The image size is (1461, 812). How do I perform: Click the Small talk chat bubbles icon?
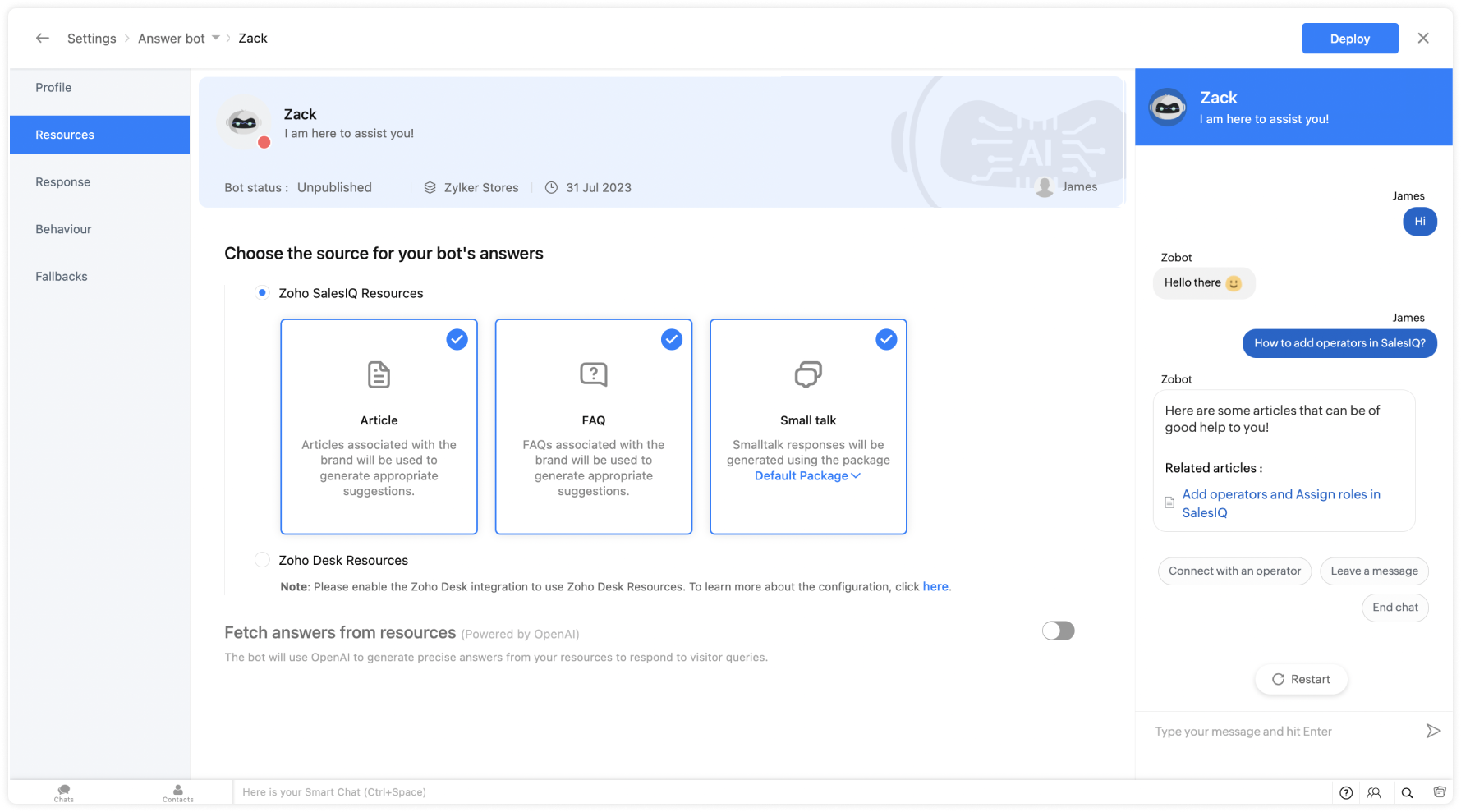[x=808, y=374]
